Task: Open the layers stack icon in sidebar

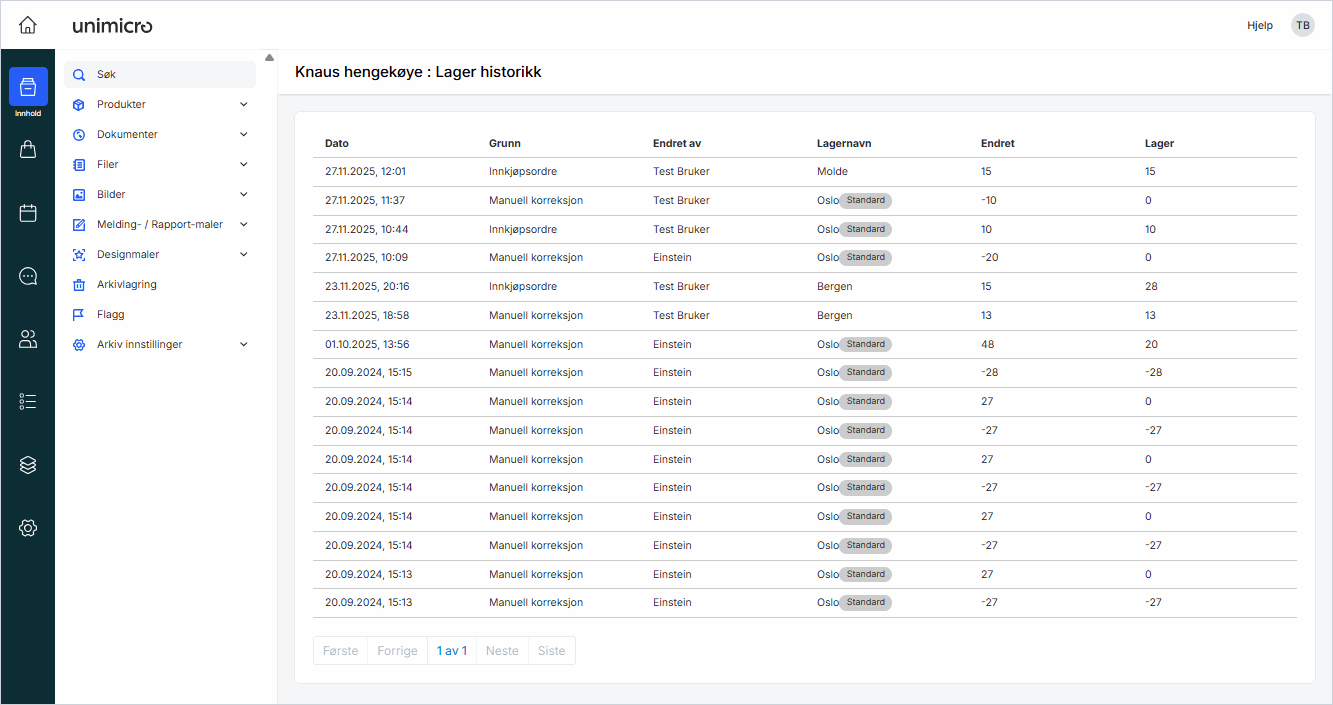Action: coord(28,465)
